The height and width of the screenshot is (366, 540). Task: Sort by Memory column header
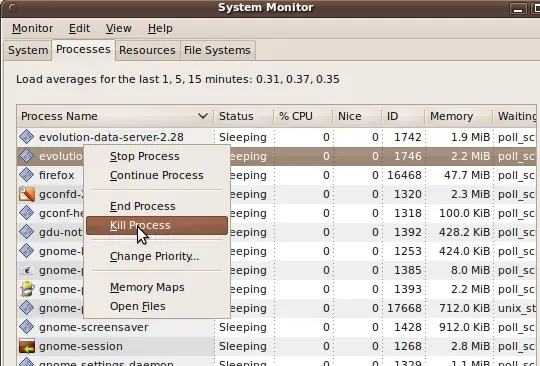click(458, 116)
